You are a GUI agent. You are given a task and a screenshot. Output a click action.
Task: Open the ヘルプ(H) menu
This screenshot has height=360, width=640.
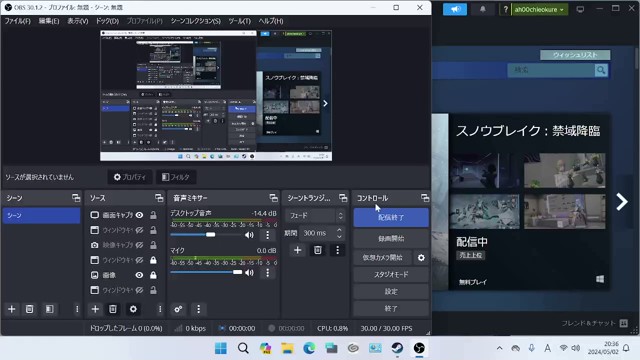click(x=271, y=21)
